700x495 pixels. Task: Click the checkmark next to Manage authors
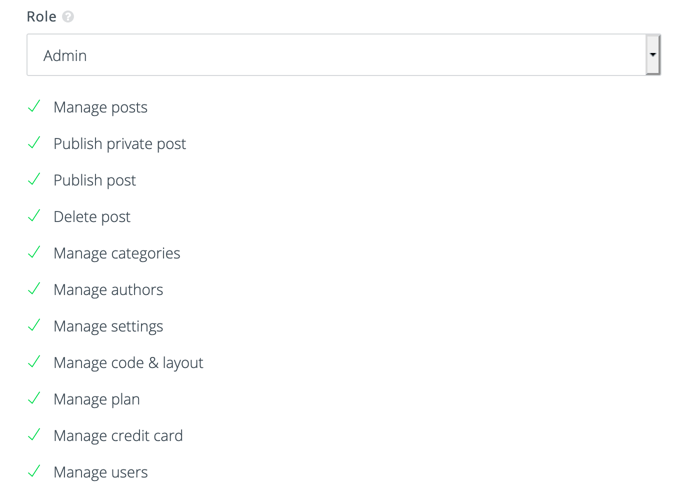pos(34,289)
